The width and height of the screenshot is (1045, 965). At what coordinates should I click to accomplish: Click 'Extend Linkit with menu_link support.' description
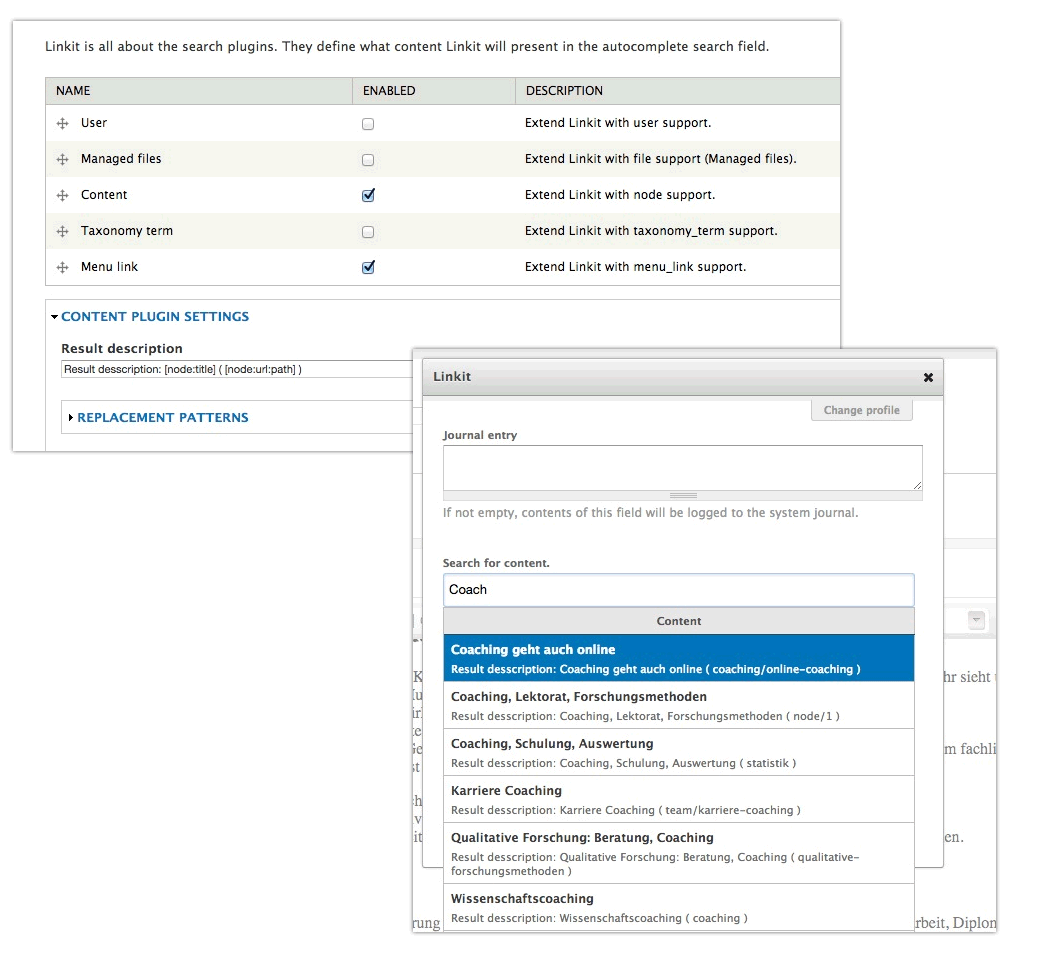click(635, 267)
